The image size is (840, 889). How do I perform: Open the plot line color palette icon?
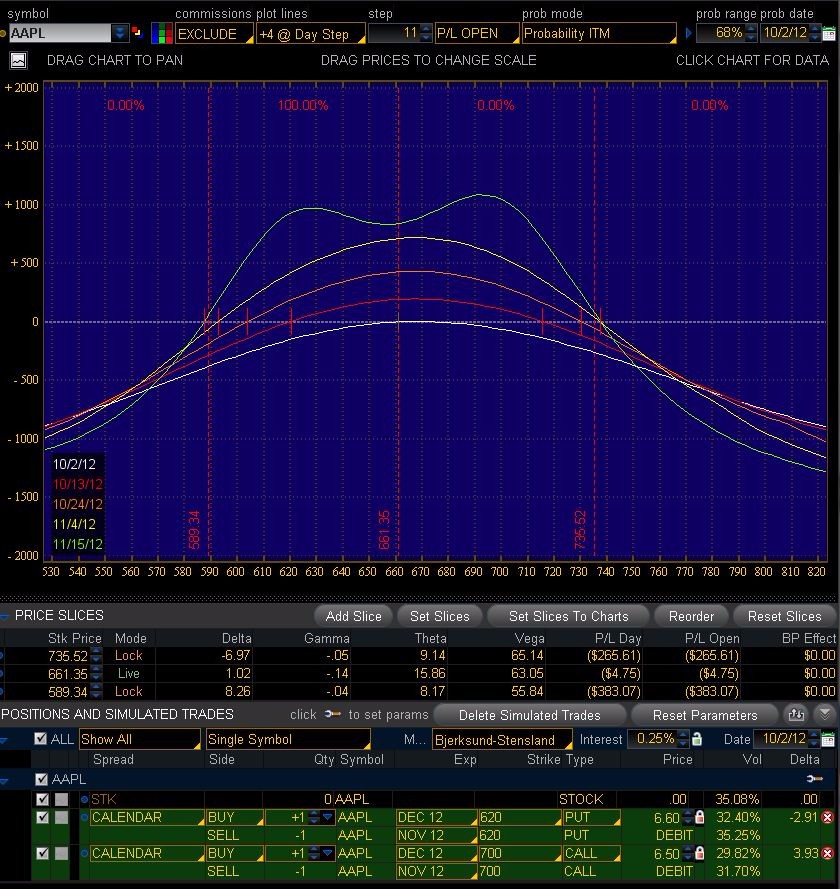162,33
